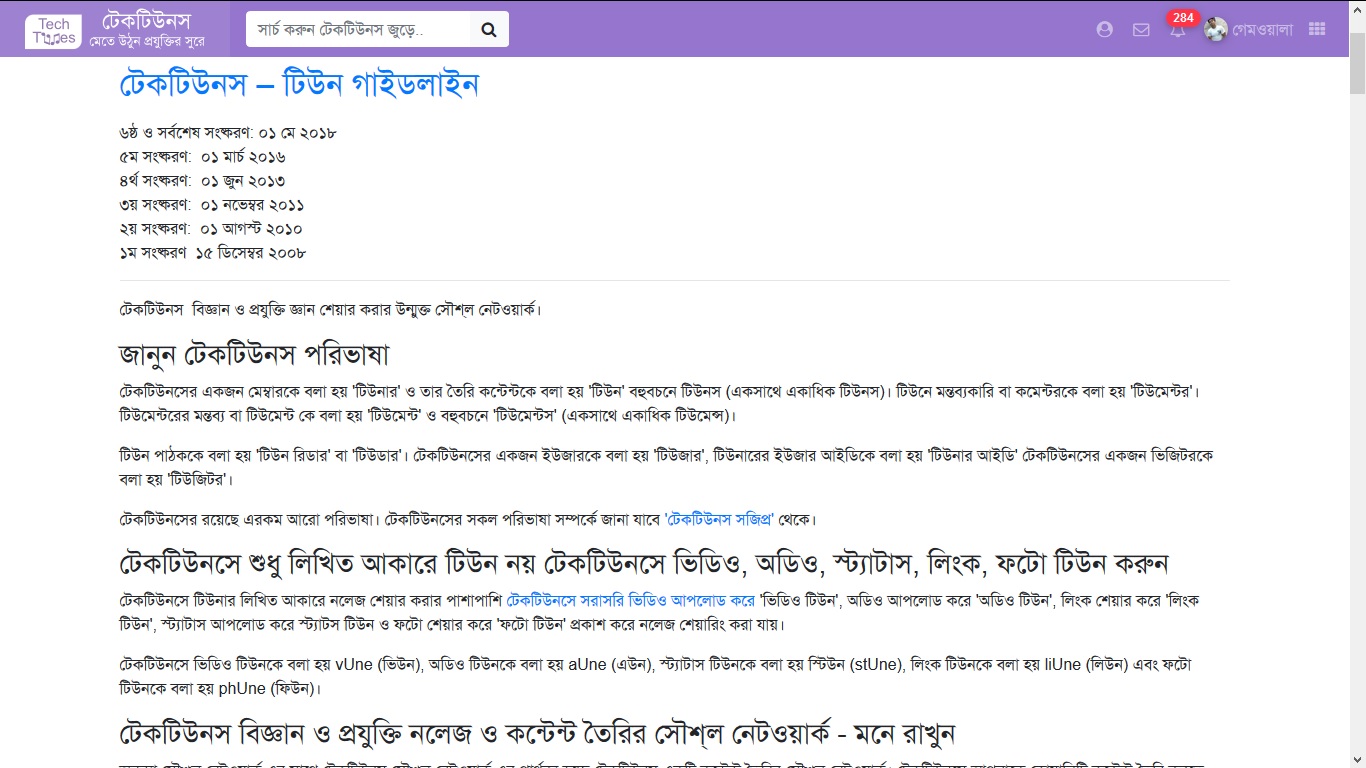
Task: Click text '৬ষ্ঠ ও সর্বশেষ সংস্করণ: ০১ মে ২০১৮'
Action: click(x=228, y=133)
